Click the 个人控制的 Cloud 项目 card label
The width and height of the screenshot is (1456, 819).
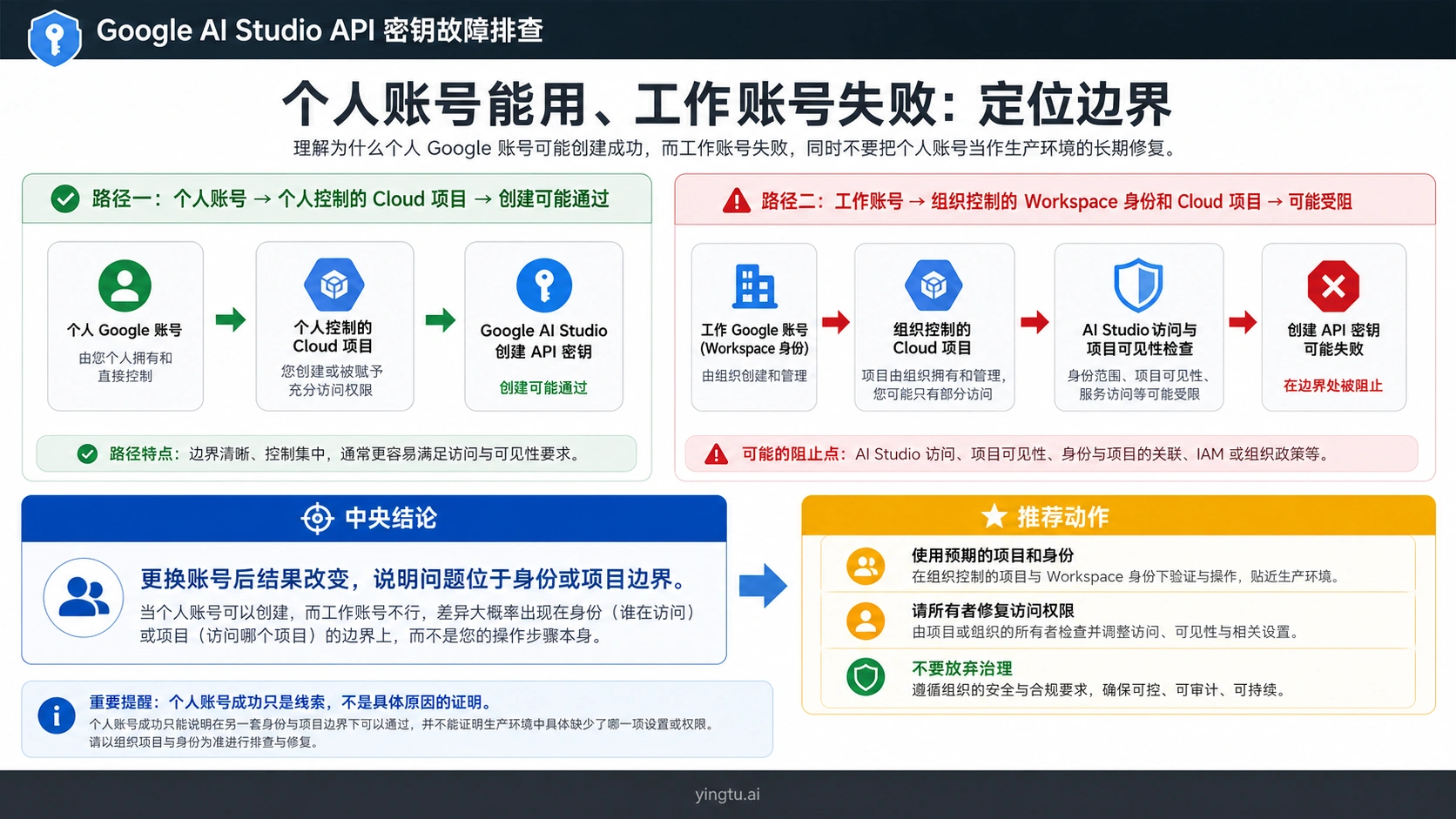333,337
